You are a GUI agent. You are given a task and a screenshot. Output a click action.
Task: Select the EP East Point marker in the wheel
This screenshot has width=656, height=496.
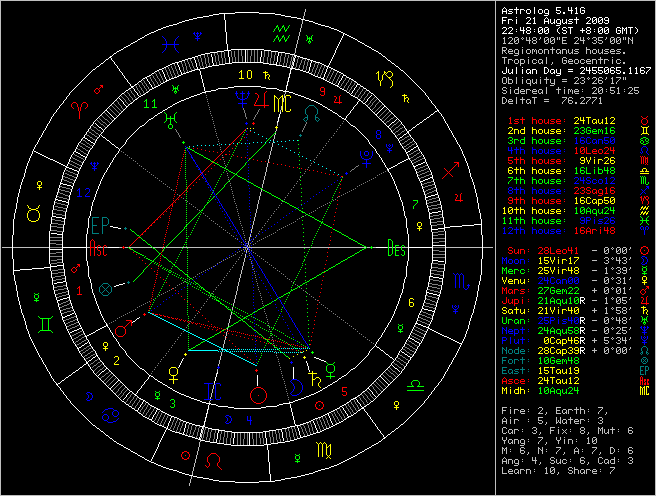(101, 224)
